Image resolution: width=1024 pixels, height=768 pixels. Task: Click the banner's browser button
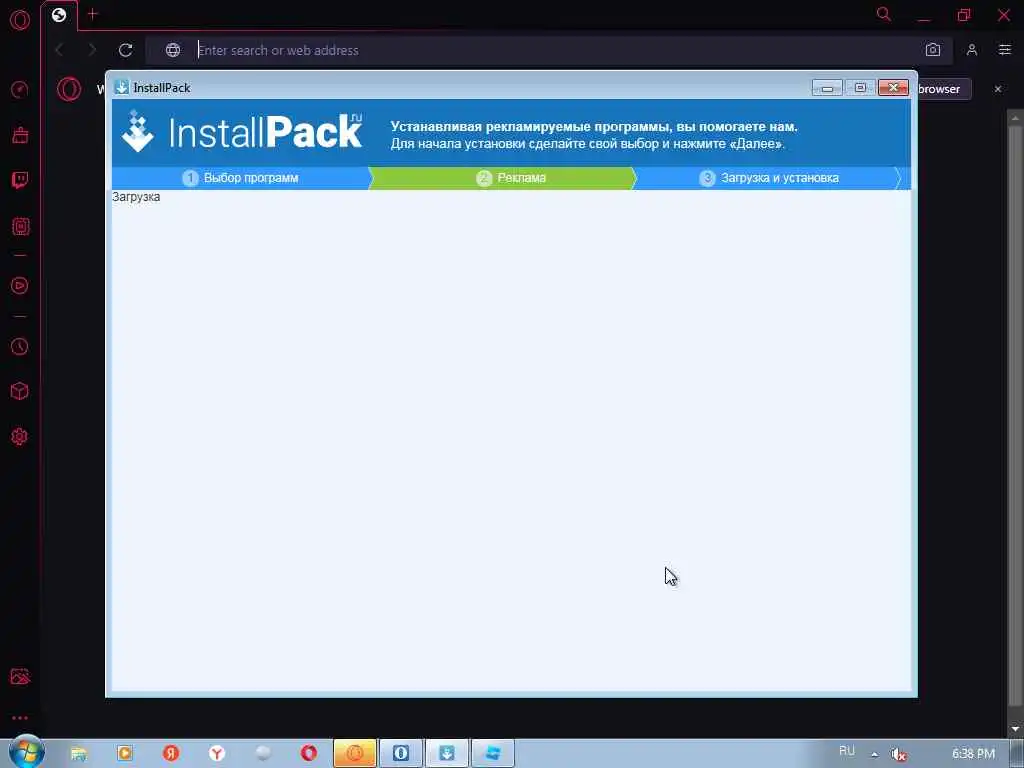click(x=944, y=89)
